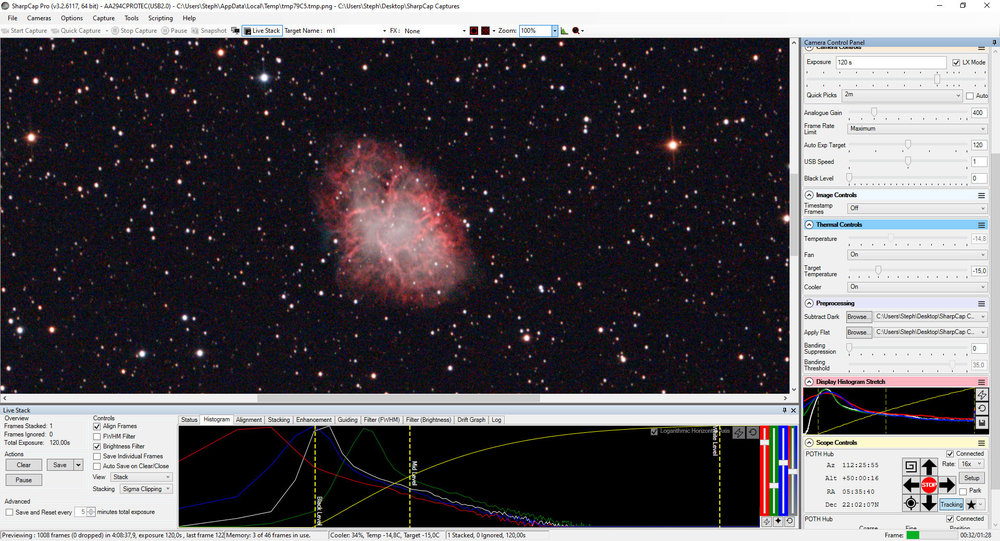Uncheck the Align Frames option
The width and height of the screenshot is (1000, 541).
point(97,426)
